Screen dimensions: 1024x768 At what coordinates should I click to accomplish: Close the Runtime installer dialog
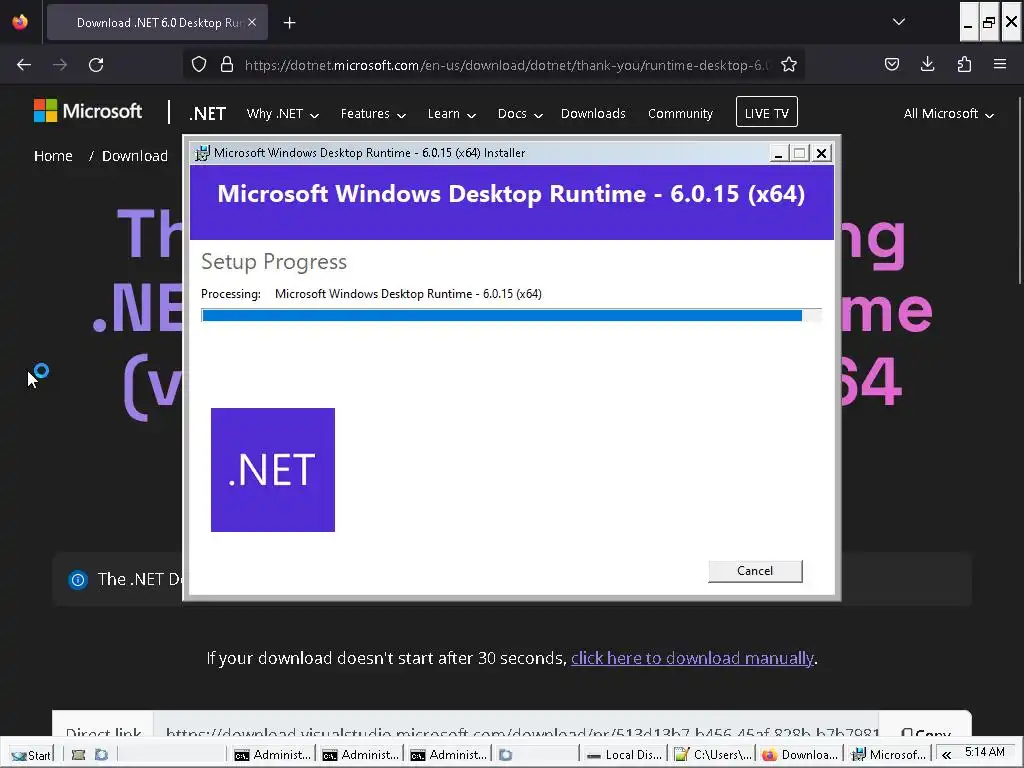coord(821,153)
